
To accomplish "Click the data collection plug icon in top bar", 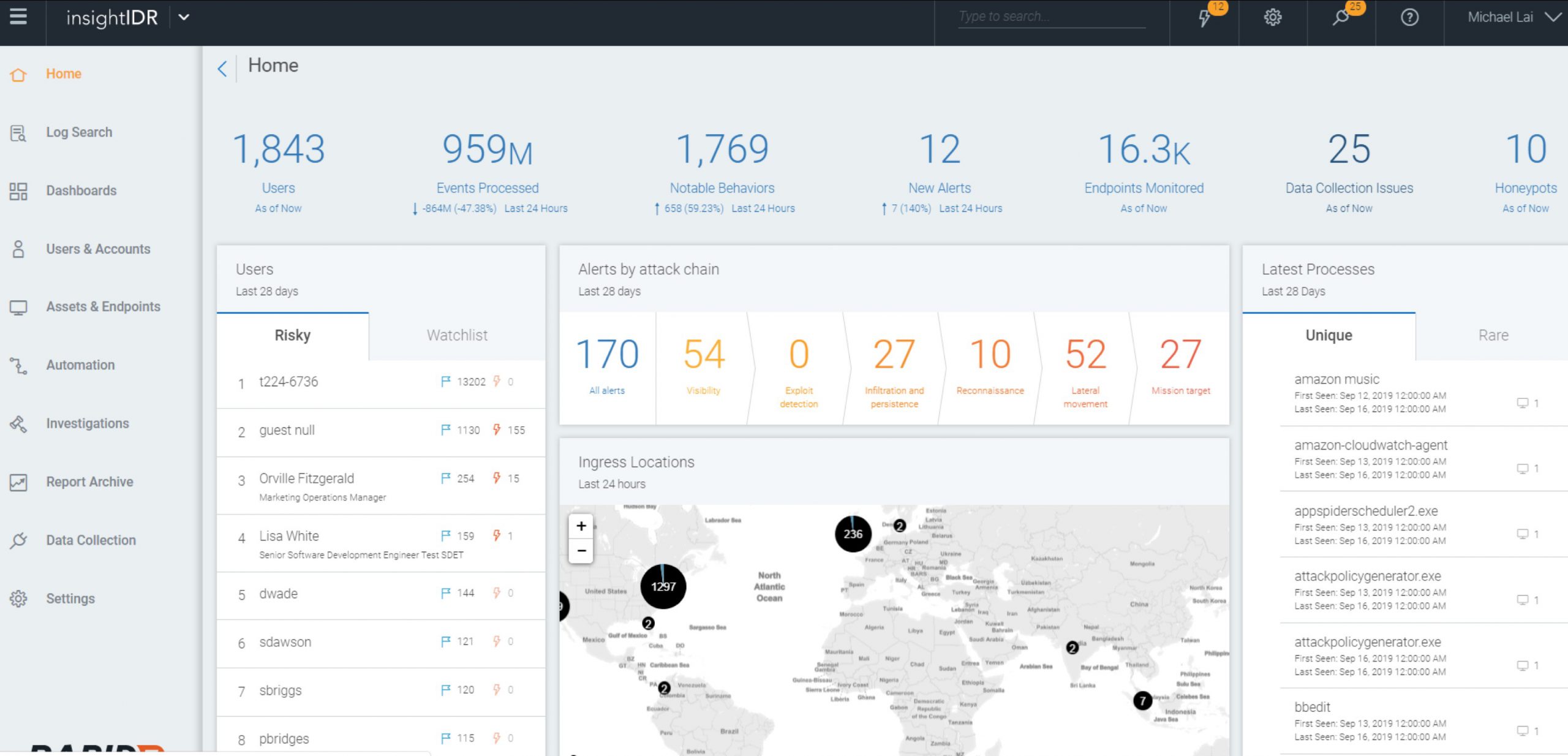I will [1341, 18].
